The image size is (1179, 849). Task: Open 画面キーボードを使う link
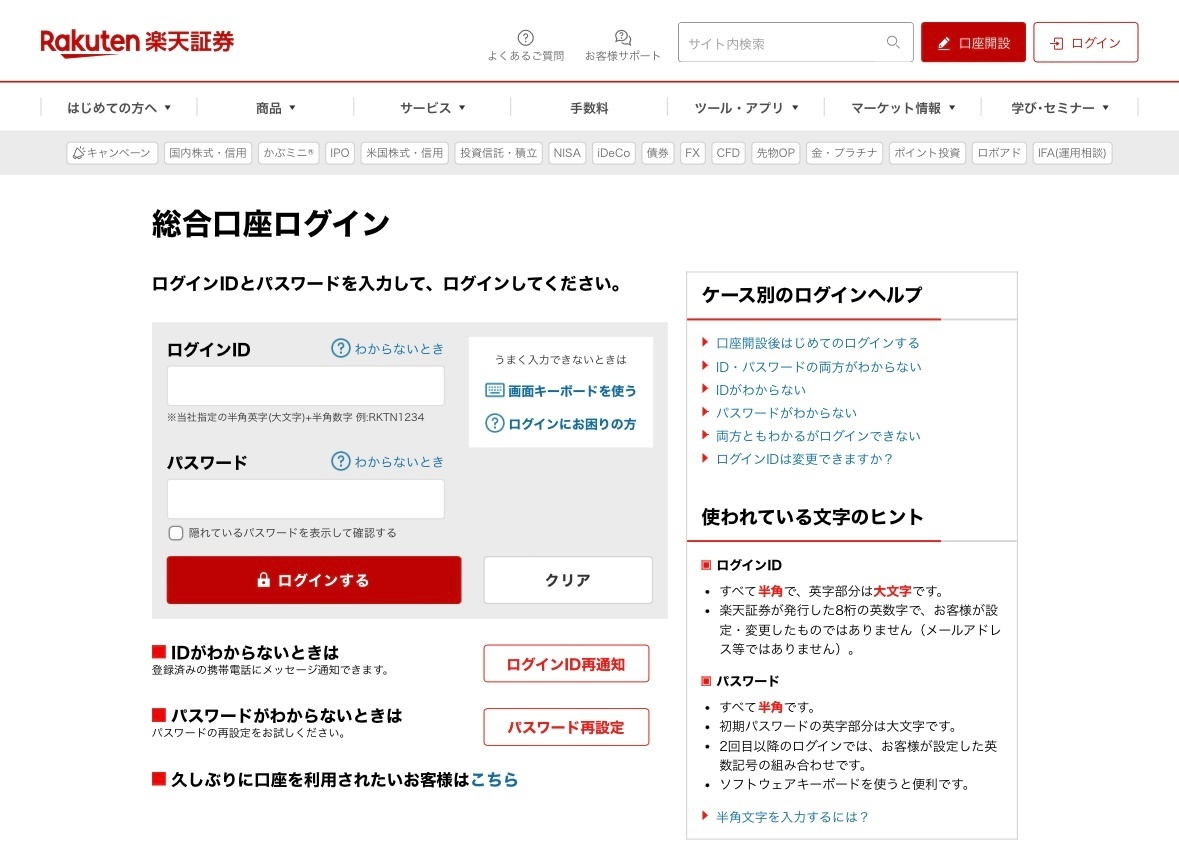point(561,390)
